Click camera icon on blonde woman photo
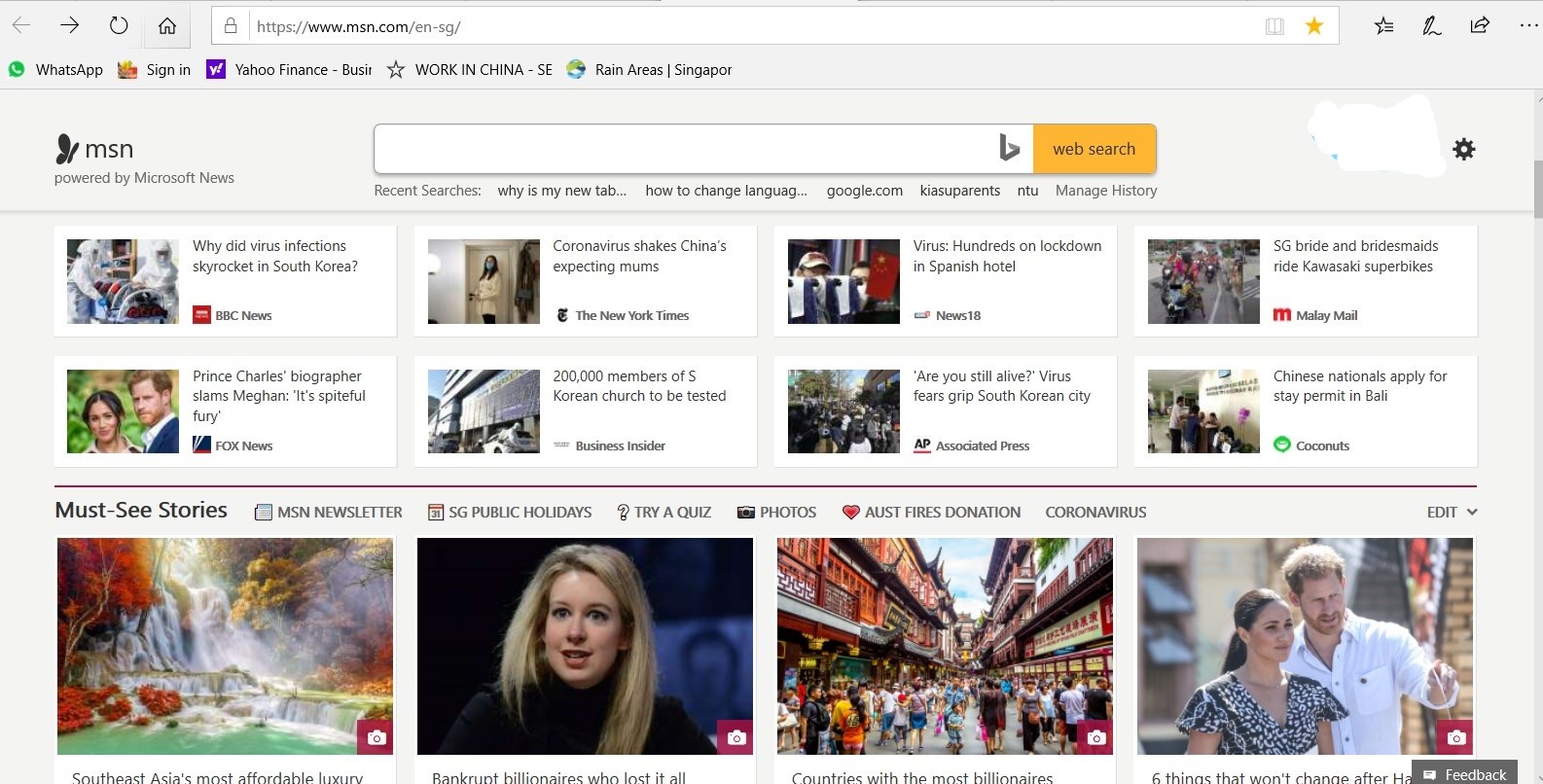The image size is (1543, 784). click(x=736, y=737)
